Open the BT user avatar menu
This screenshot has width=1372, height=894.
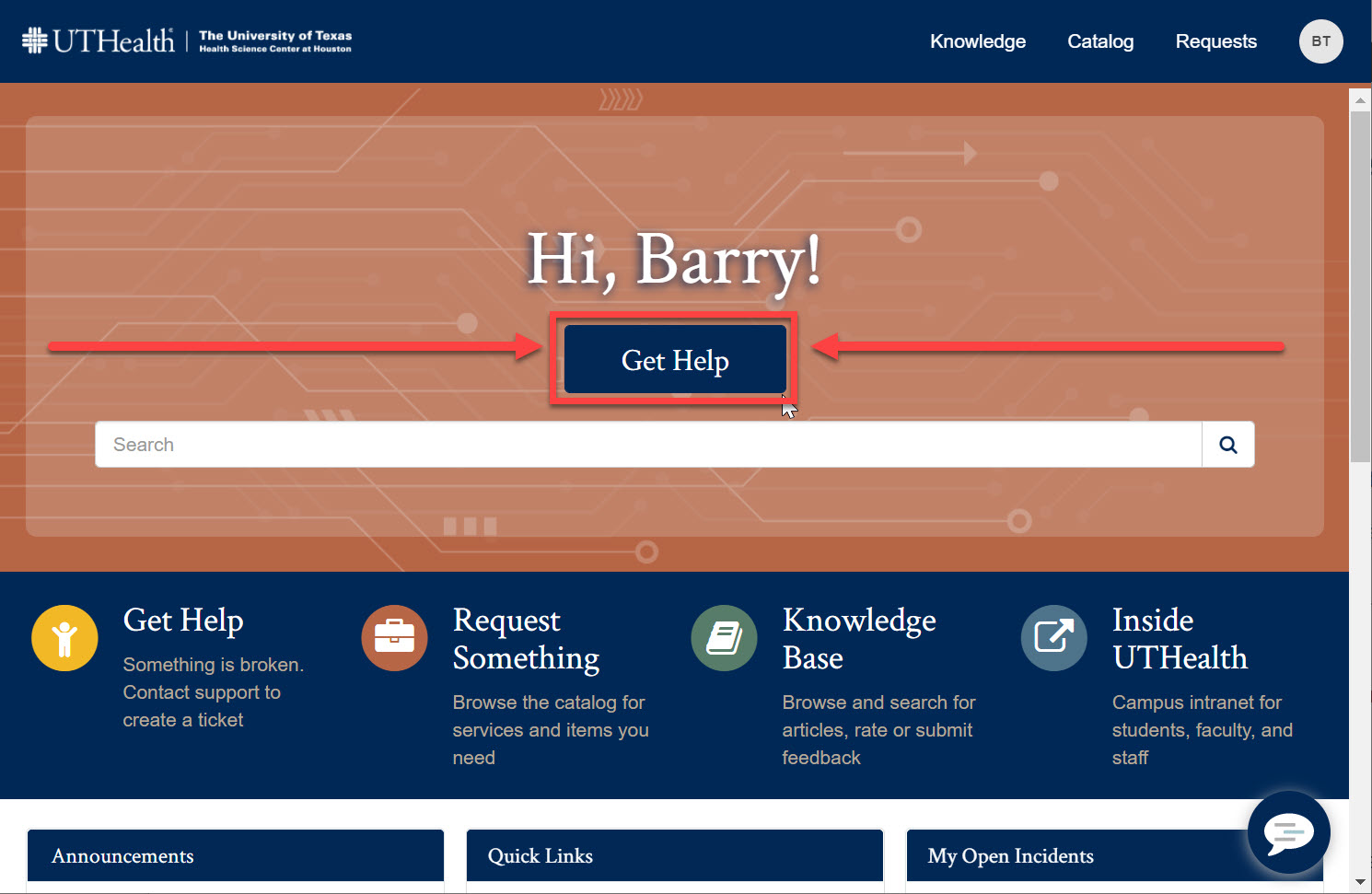[x=1320, y=41]
